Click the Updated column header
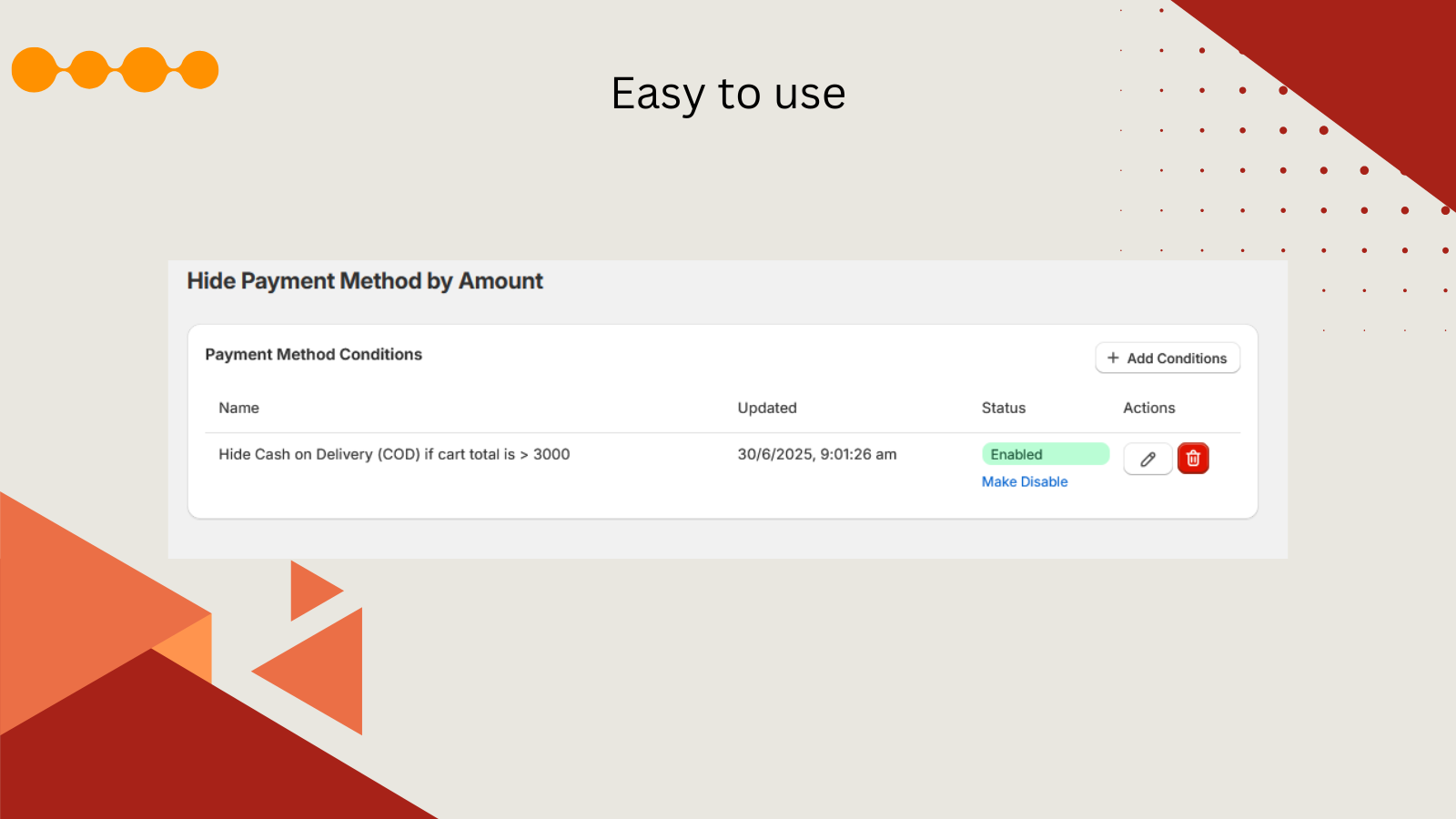Viewport: 1456px width, 819px height. [x=767, y=408]
